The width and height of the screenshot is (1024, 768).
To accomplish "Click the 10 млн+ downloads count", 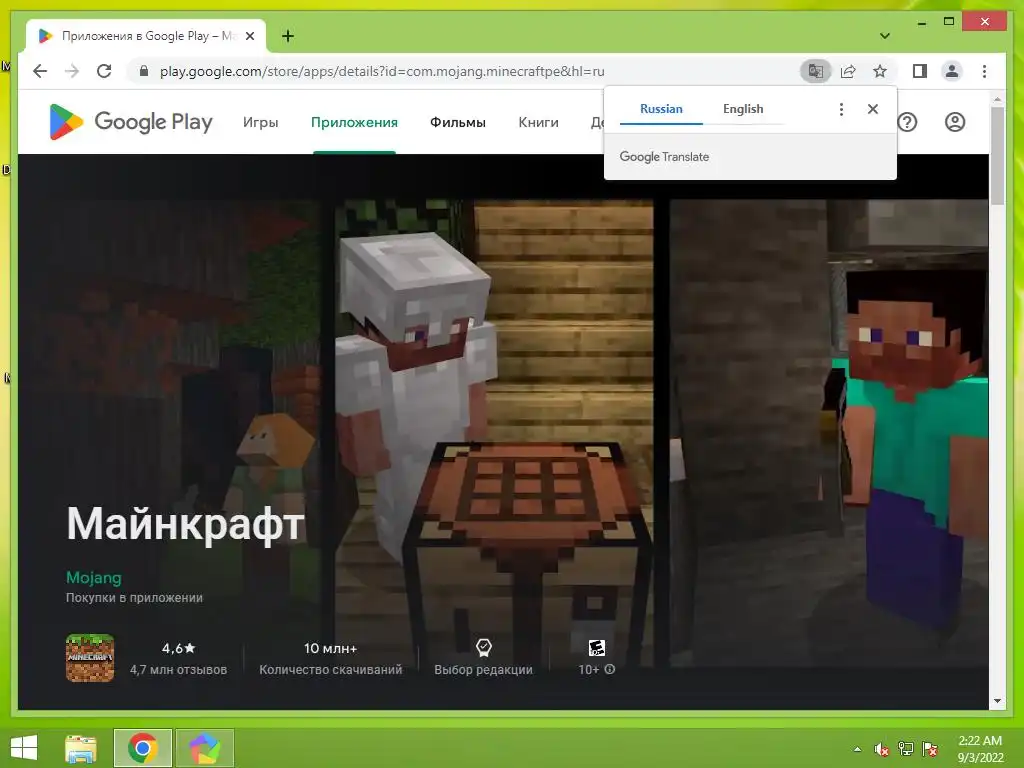I will point(330,648).
